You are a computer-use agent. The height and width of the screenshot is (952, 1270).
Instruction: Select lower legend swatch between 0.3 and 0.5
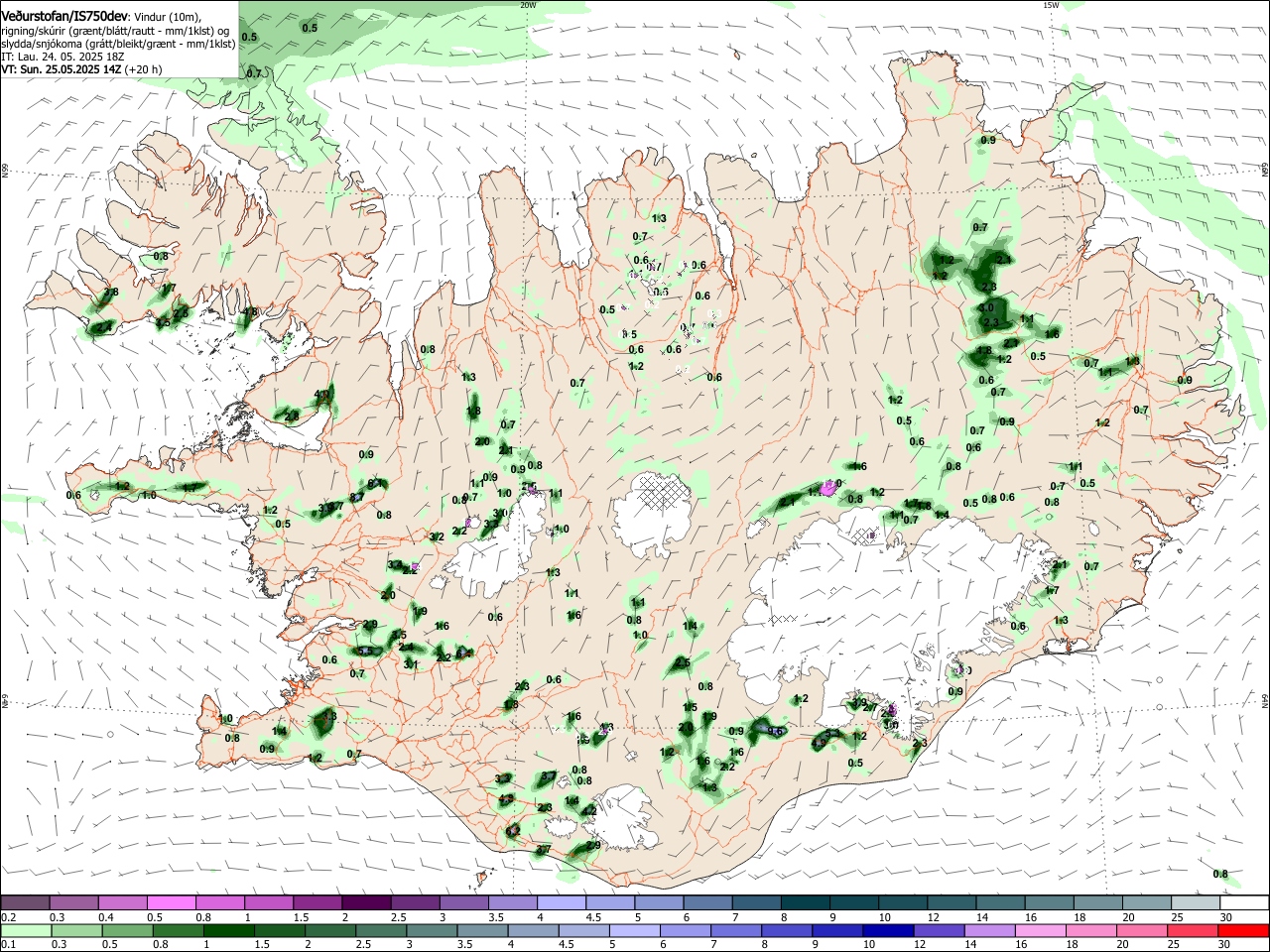pyautogui.click(x=77, y=931)
